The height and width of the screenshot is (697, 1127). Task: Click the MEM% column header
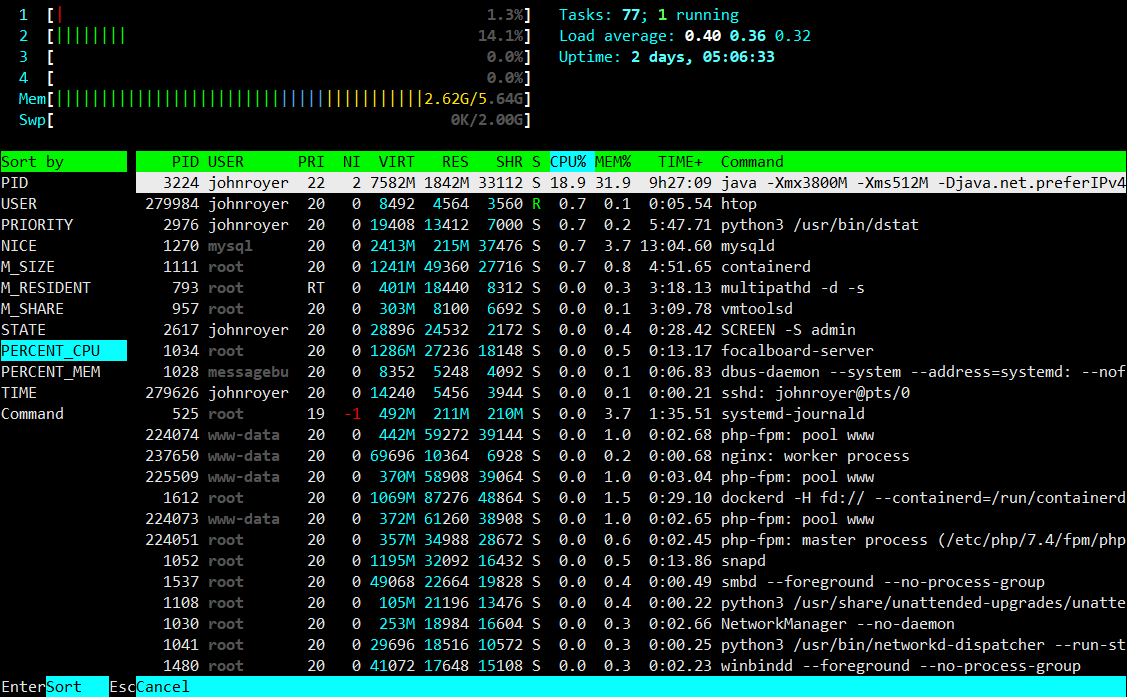coord(613,162)
